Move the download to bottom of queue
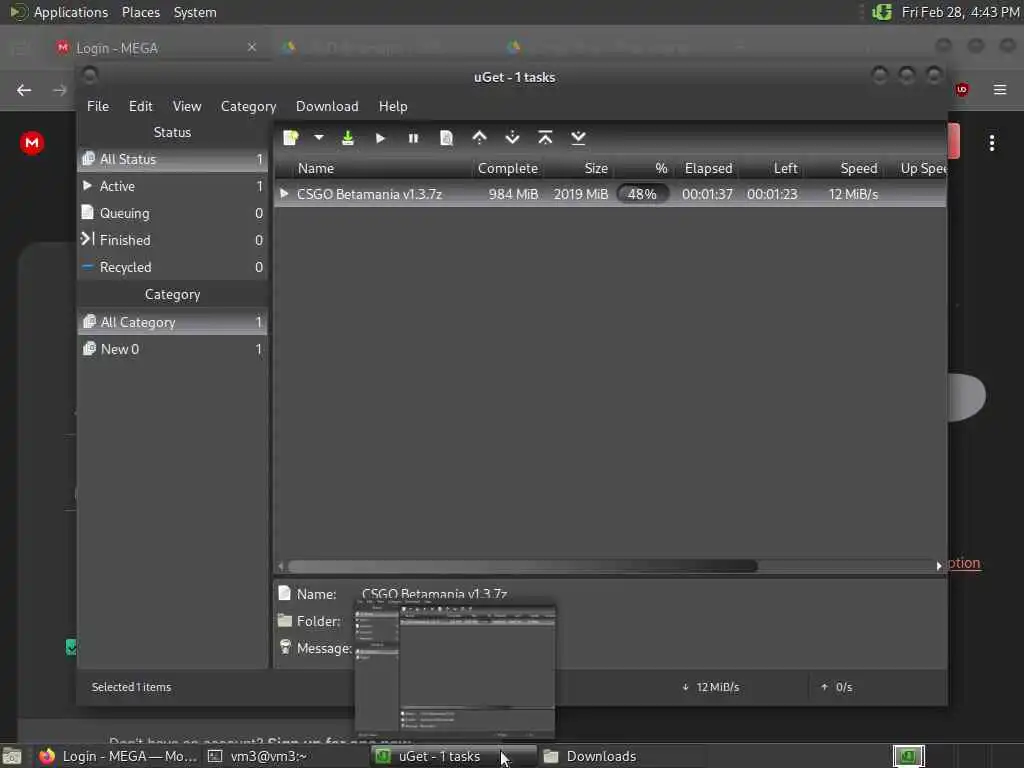 (578, 138)
